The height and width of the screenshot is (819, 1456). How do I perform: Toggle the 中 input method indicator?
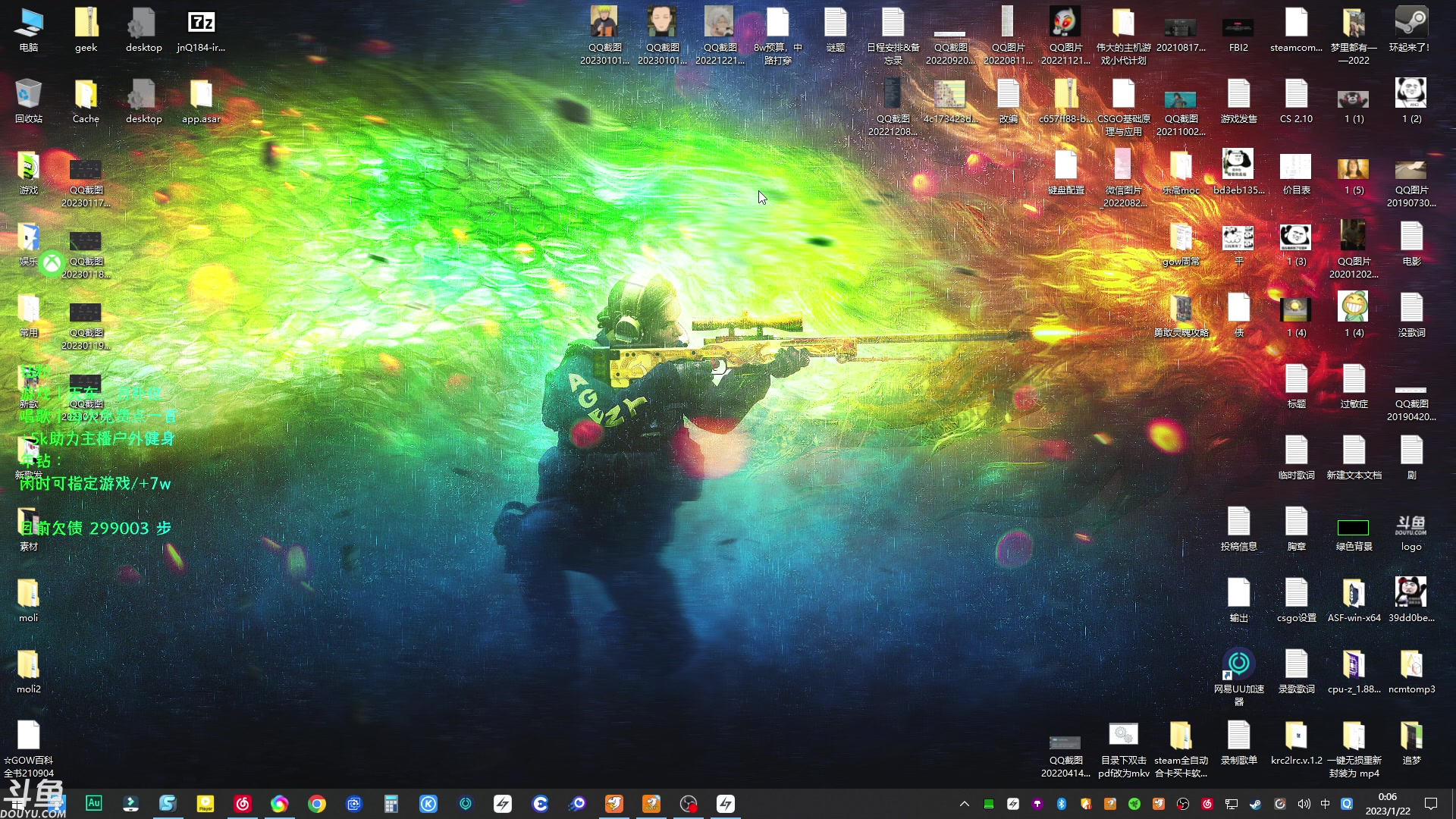pyautogui.click(x=1326, y=803)
